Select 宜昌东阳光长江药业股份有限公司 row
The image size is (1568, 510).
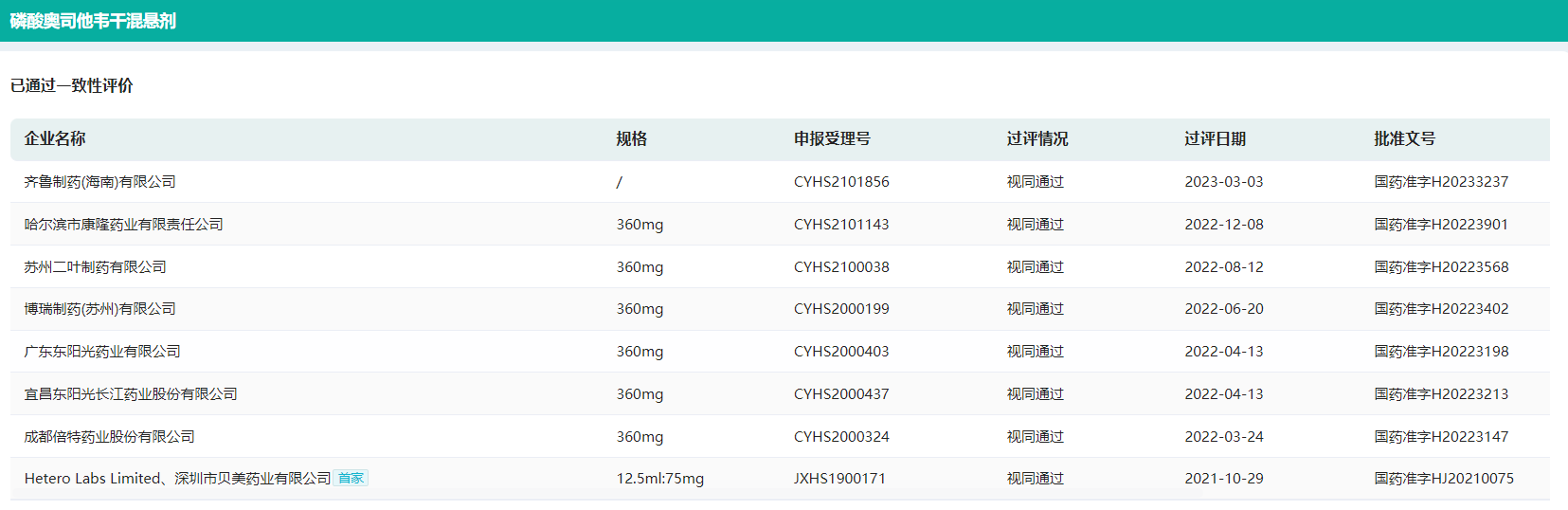click(x=131, y=394)
